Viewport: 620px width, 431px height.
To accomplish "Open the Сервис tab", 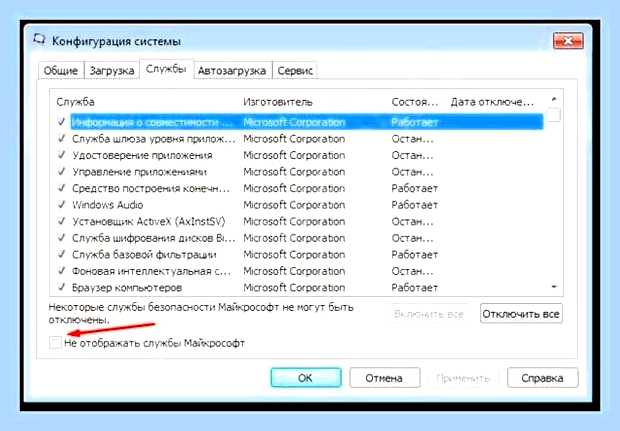I will [295, 71].
